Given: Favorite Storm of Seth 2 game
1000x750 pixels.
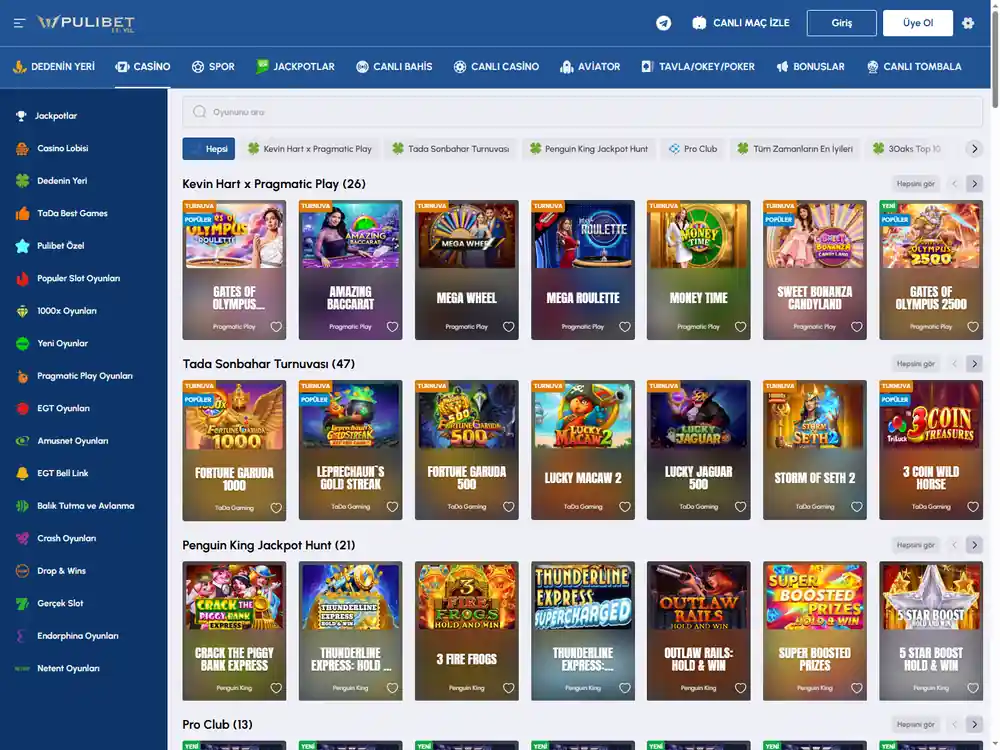Looking at the screenshot, I should [x=857, y=507].
